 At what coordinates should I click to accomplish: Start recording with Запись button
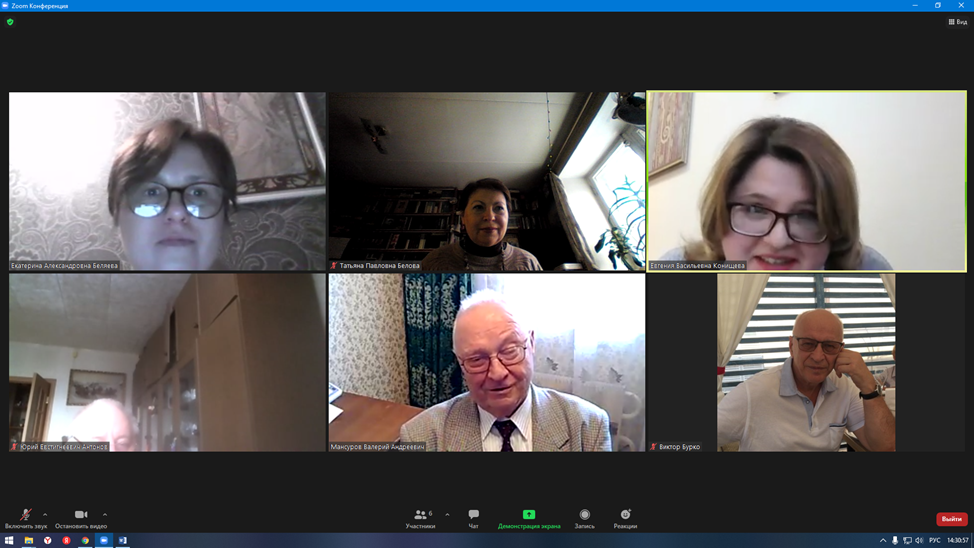pyautogui.click(x=585, y=518)
